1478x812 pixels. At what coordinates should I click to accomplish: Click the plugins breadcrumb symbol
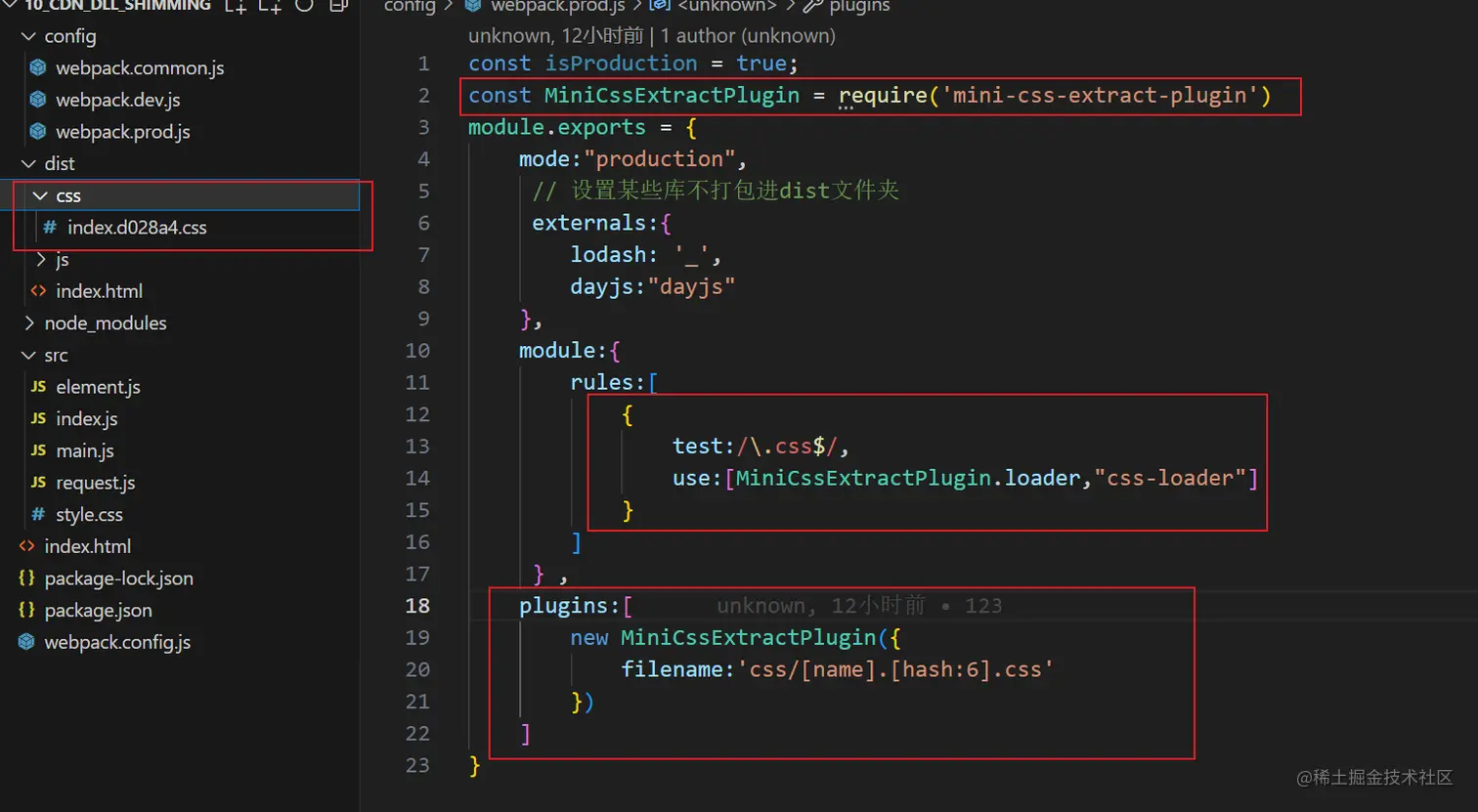point(859,6)
